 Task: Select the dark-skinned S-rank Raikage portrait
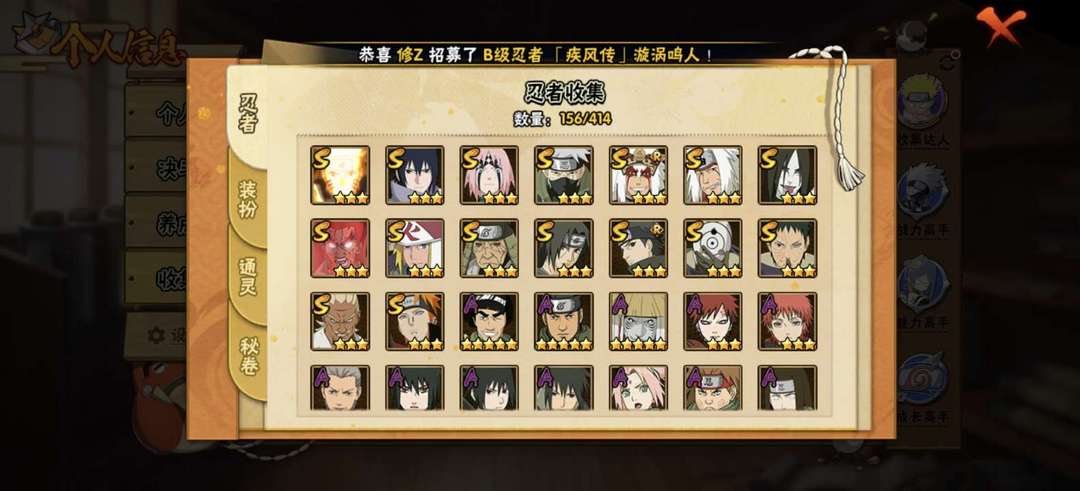coord(340,321)
